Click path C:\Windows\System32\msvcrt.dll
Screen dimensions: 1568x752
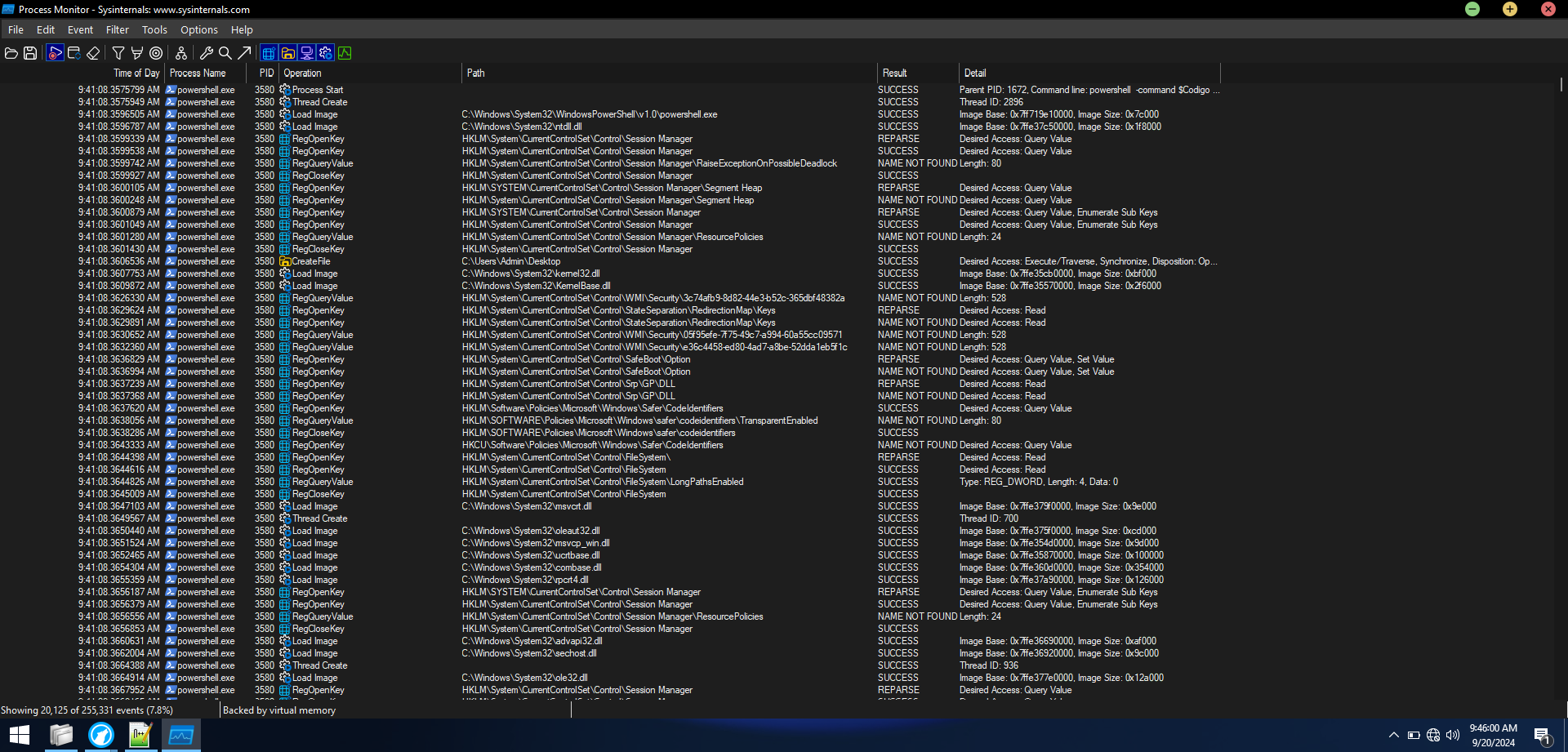tap(527, 506)
